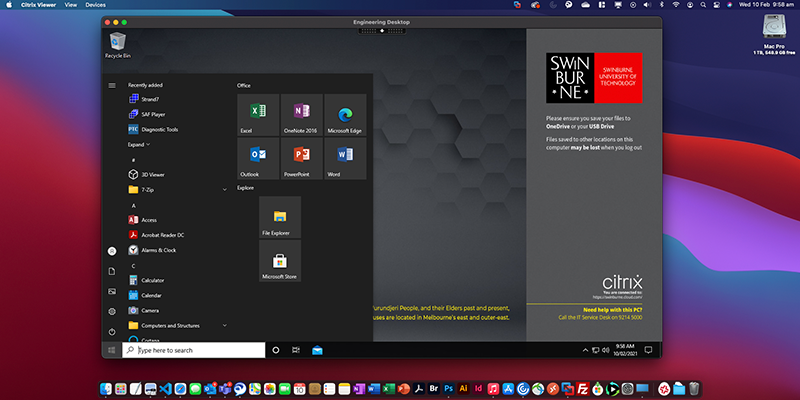
Task: Open the Citrix desktop toolbar handle
Action: 382,31
